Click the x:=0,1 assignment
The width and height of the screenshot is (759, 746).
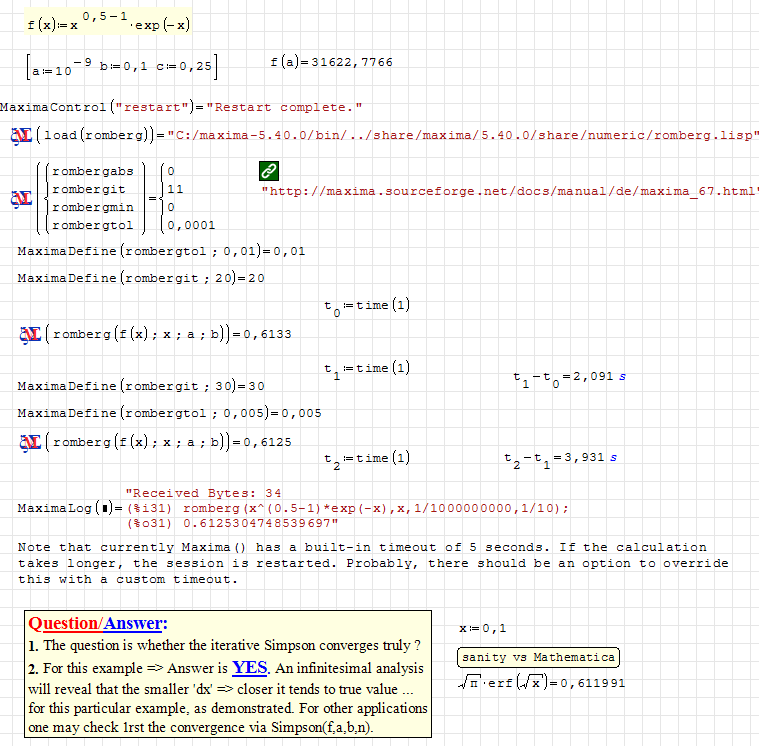482,628
